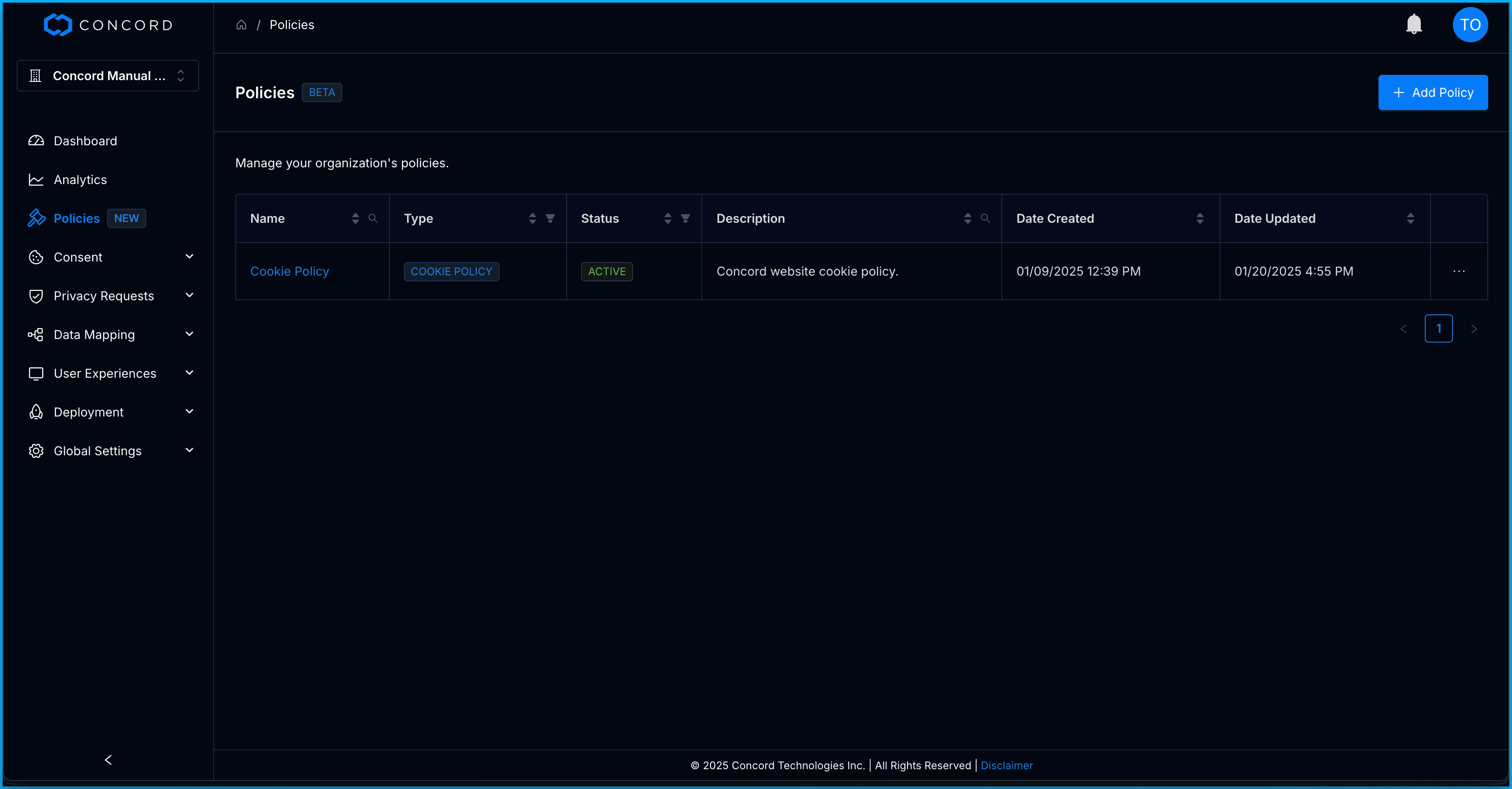Collapse the sidebar with bottom arrow
This screenshot has width=1512, height=789.
[x=108, y=760]
